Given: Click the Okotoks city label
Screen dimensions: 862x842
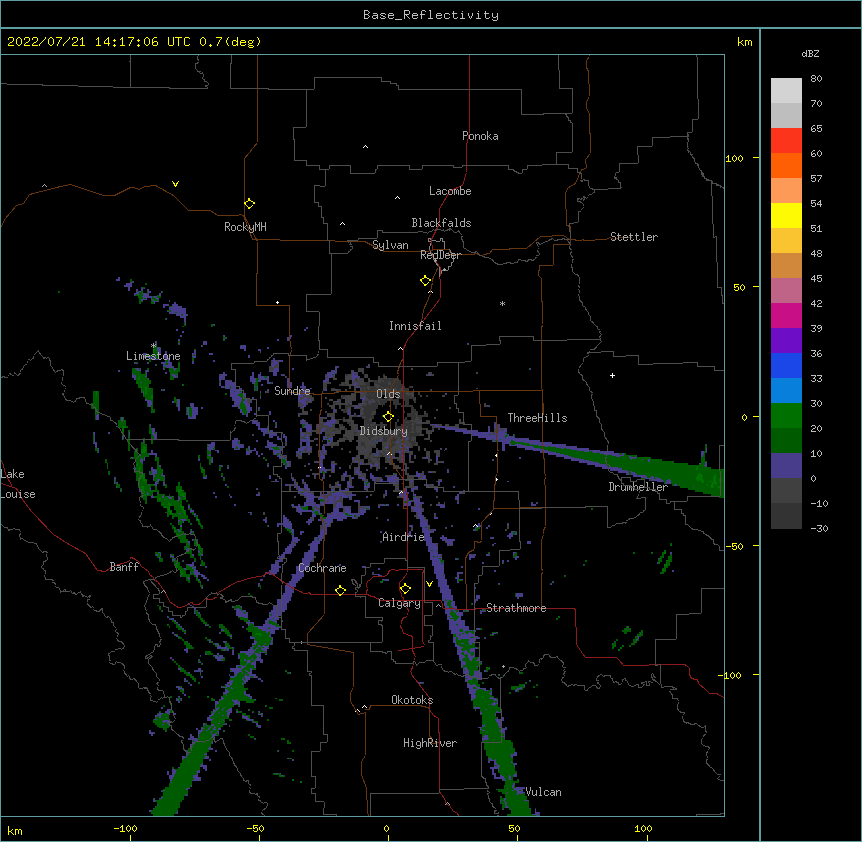Looking at the screenshot, I should tap(412, 700).
